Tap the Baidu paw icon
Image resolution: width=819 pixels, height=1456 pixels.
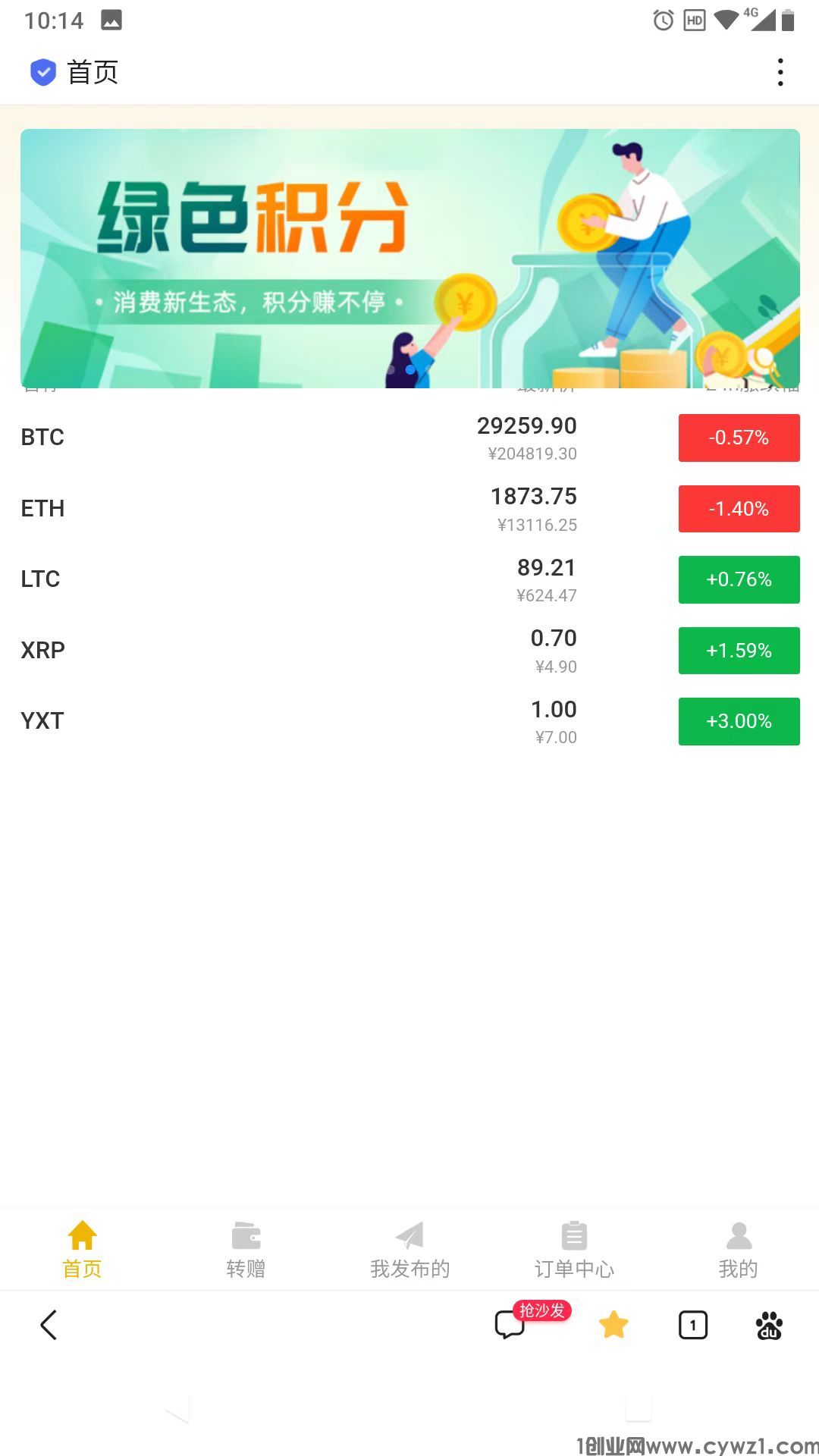coord(769,1325)
